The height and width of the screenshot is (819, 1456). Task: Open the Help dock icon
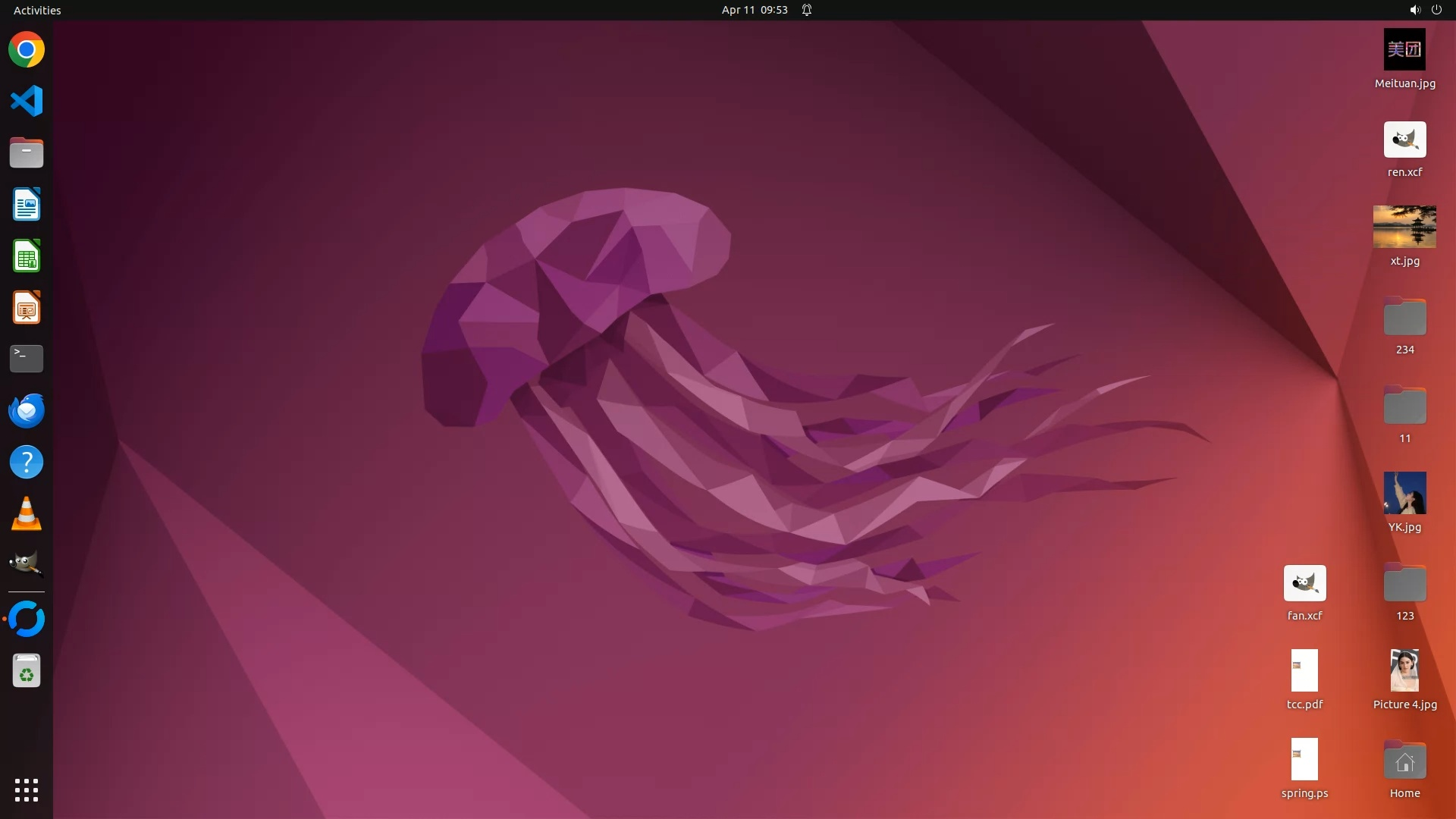[27, 462]
